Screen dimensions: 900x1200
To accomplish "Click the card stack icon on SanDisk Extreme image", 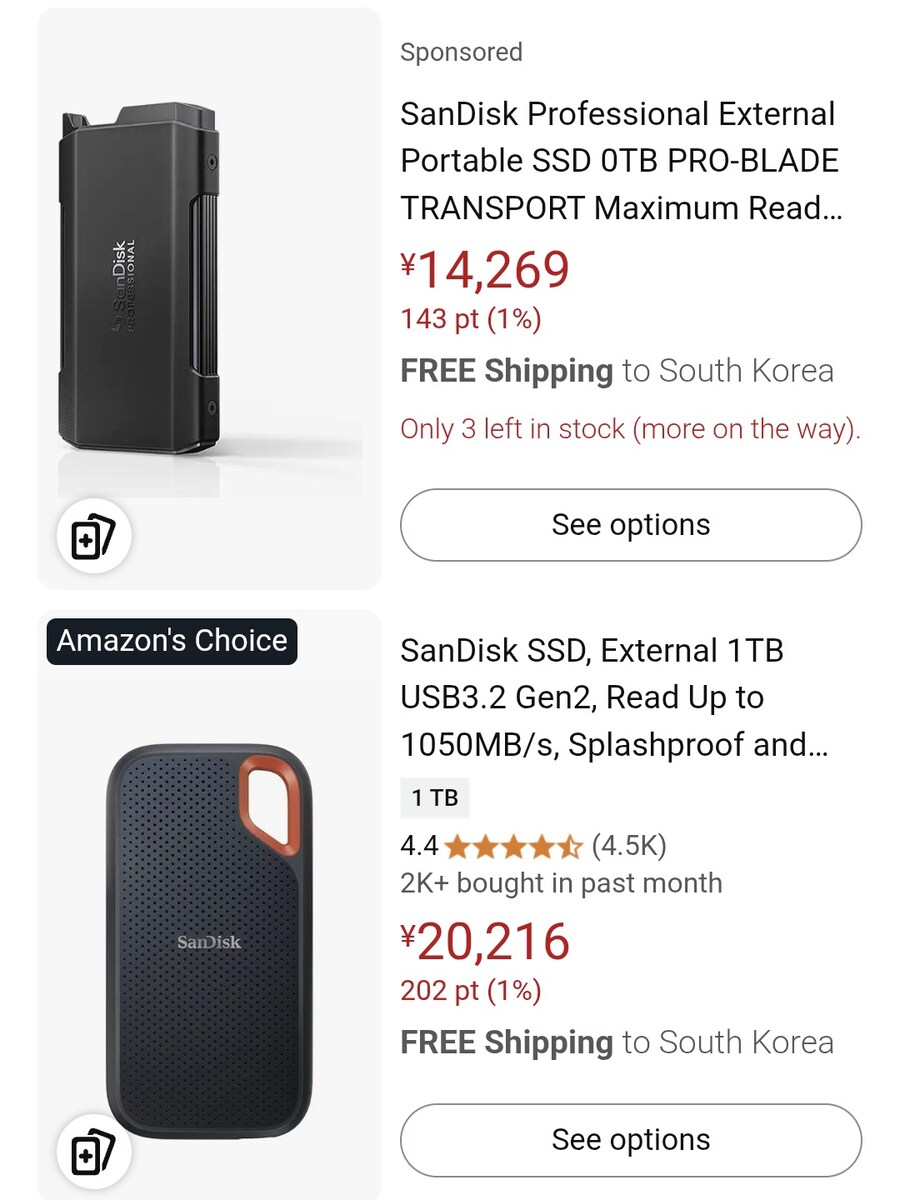I will 92,1150.
